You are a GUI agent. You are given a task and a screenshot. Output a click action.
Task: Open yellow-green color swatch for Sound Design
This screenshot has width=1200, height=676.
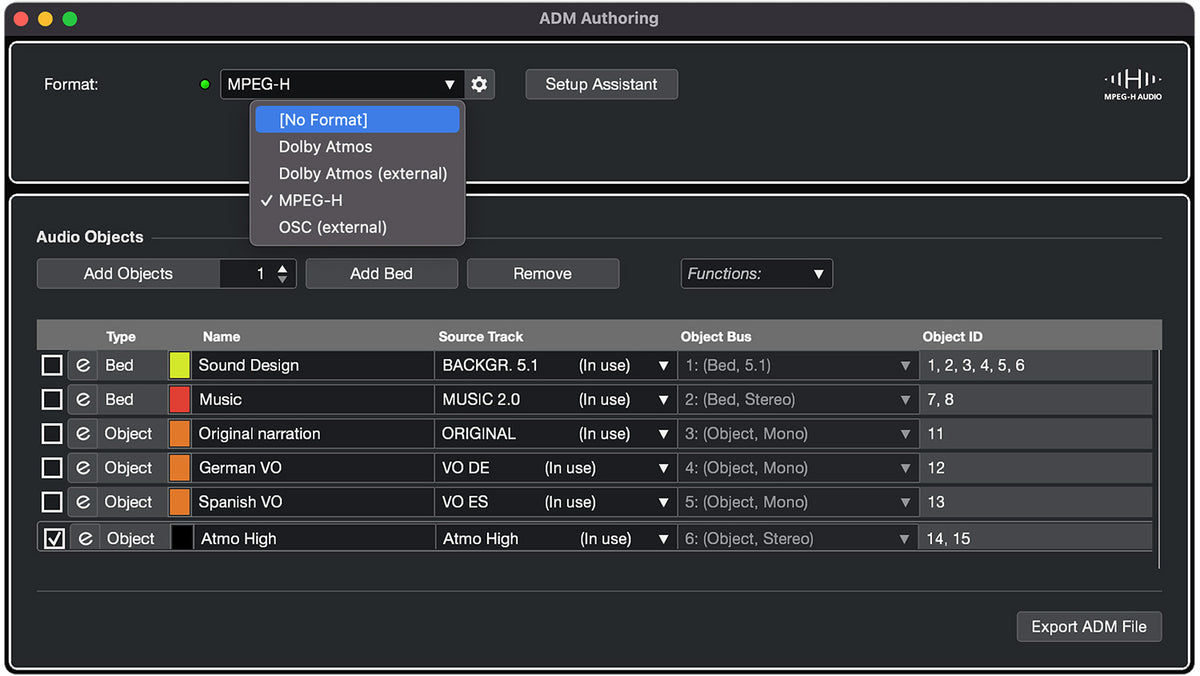click(x=179, y=366)
